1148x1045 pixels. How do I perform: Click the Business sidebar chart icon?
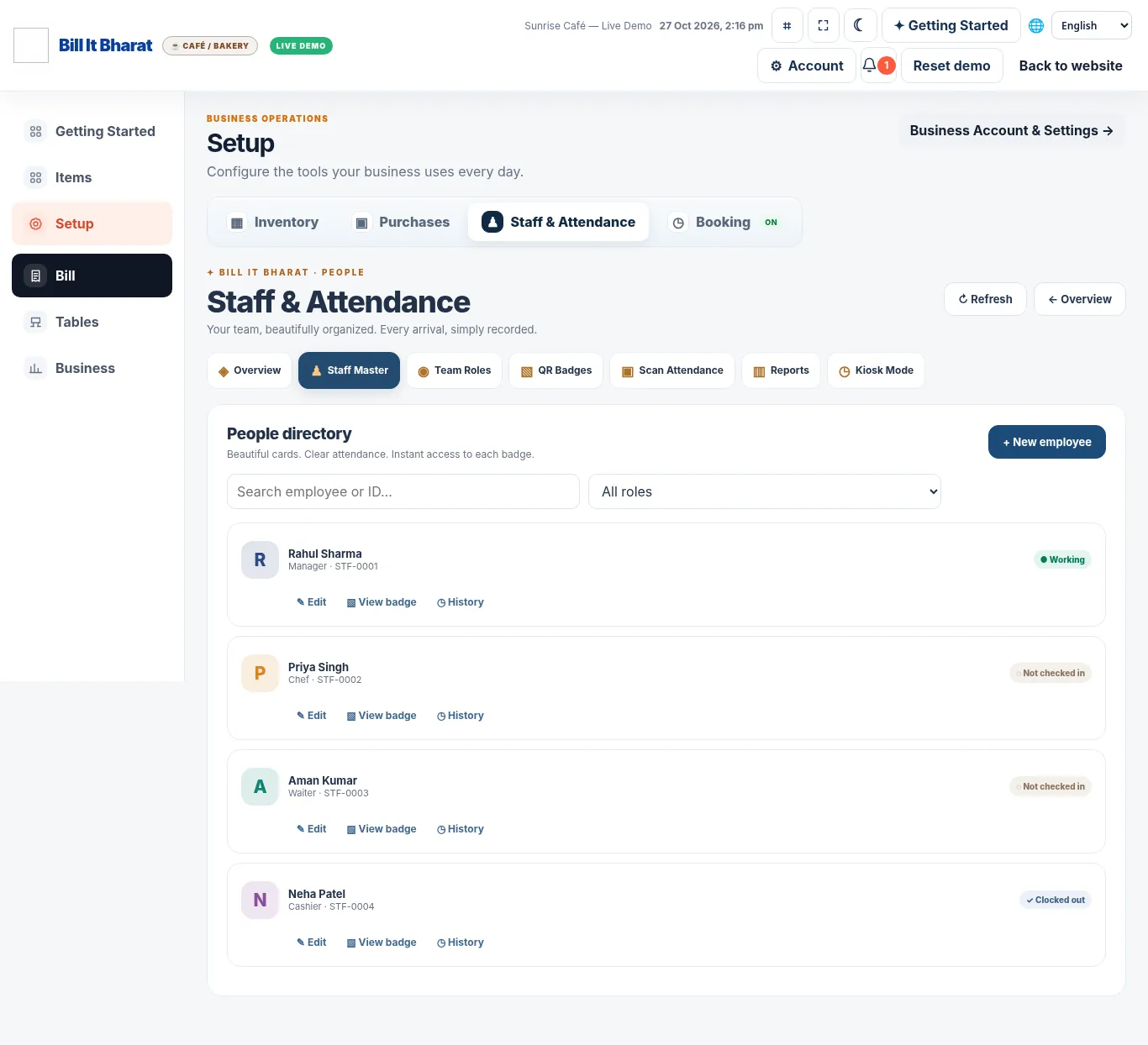(35, 368)
